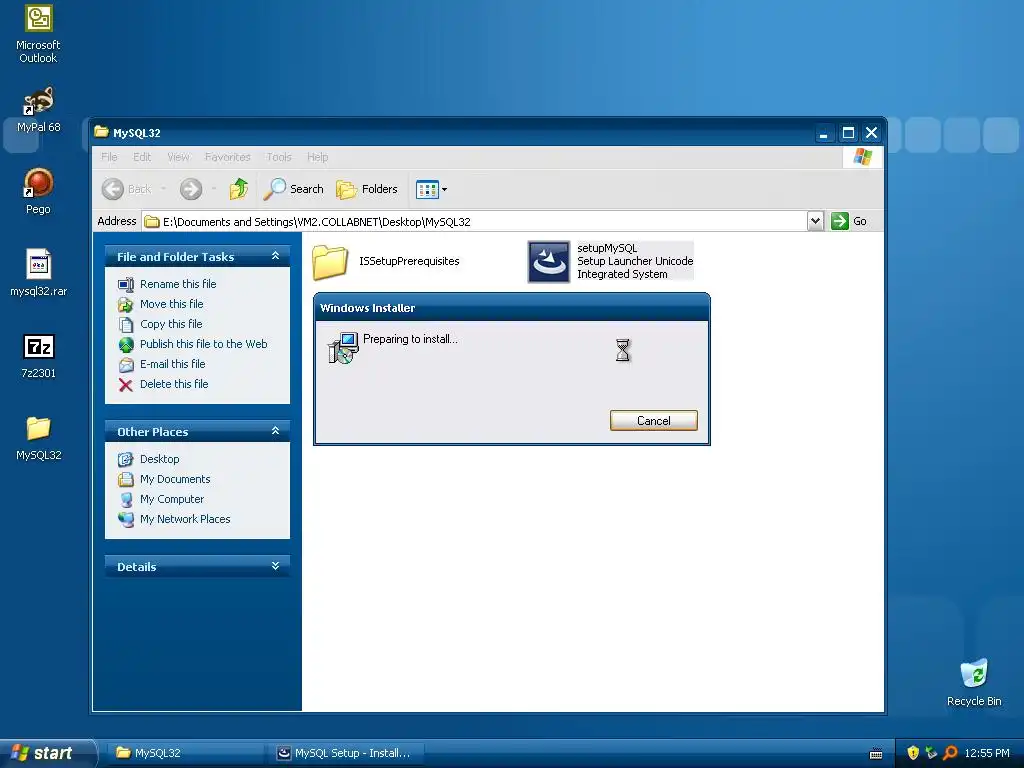Select the mysql32.rar archive on desktop
Viewport: 1024px width, 768px height.
[38, 274]
